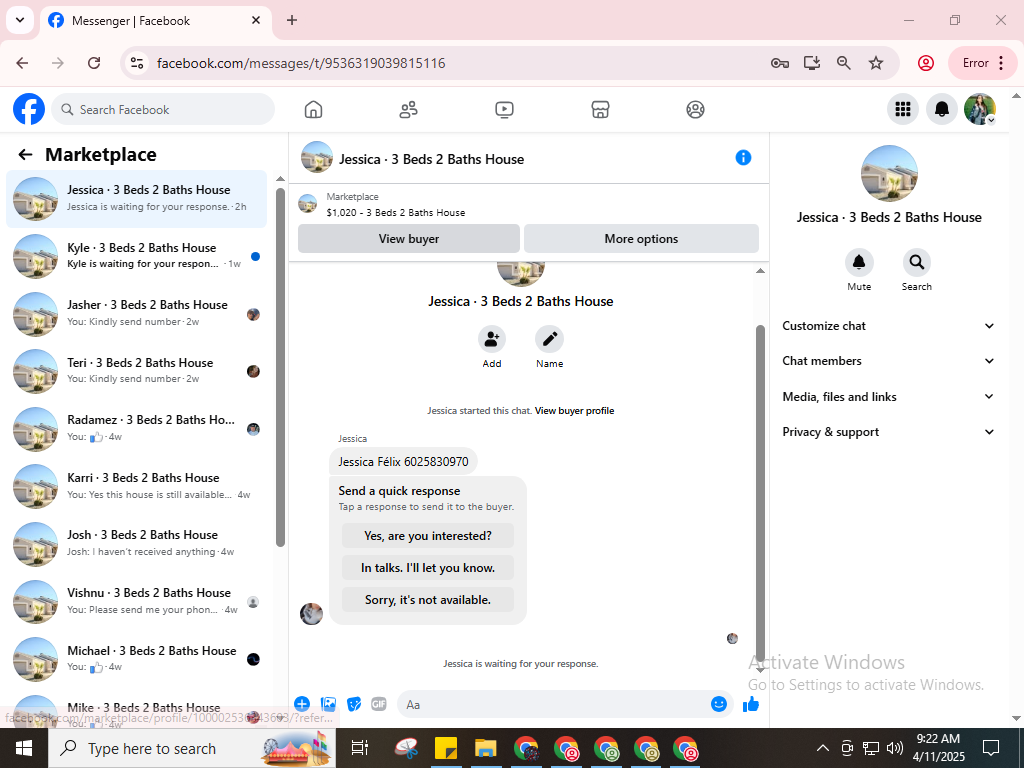1024x768 pixels.
Task: Open the Marketplace storefront icon
Action: (x=600, y=110)
